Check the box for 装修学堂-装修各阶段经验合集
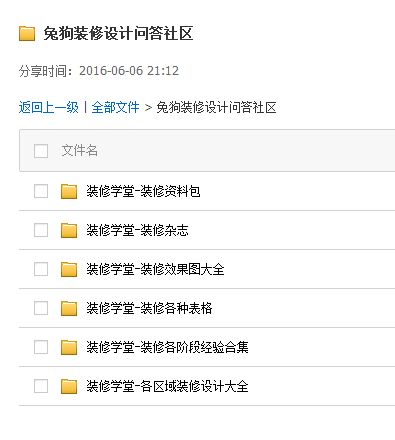The width and height of the screenshot is (395, 440). coord(41,347)
